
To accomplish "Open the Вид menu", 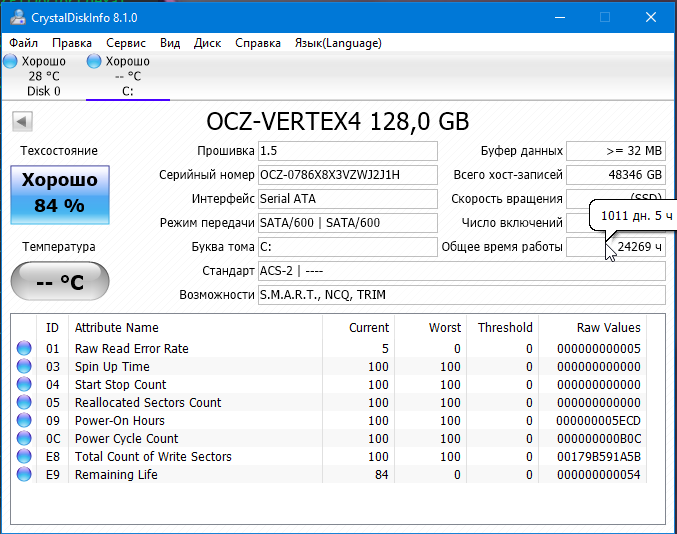I will pyautogui.click(x=170, y=43).
